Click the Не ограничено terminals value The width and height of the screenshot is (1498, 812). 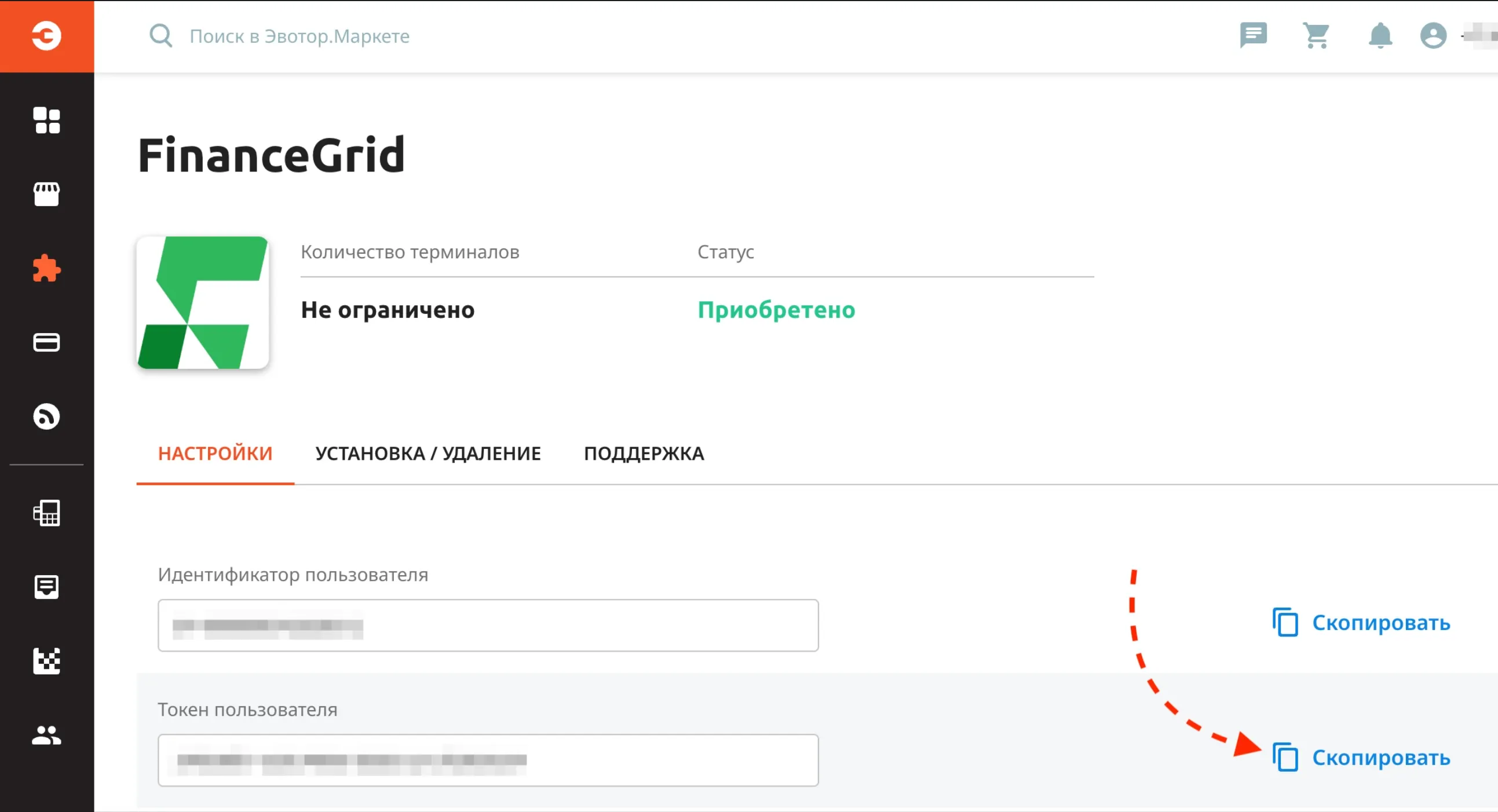point(388,310)
